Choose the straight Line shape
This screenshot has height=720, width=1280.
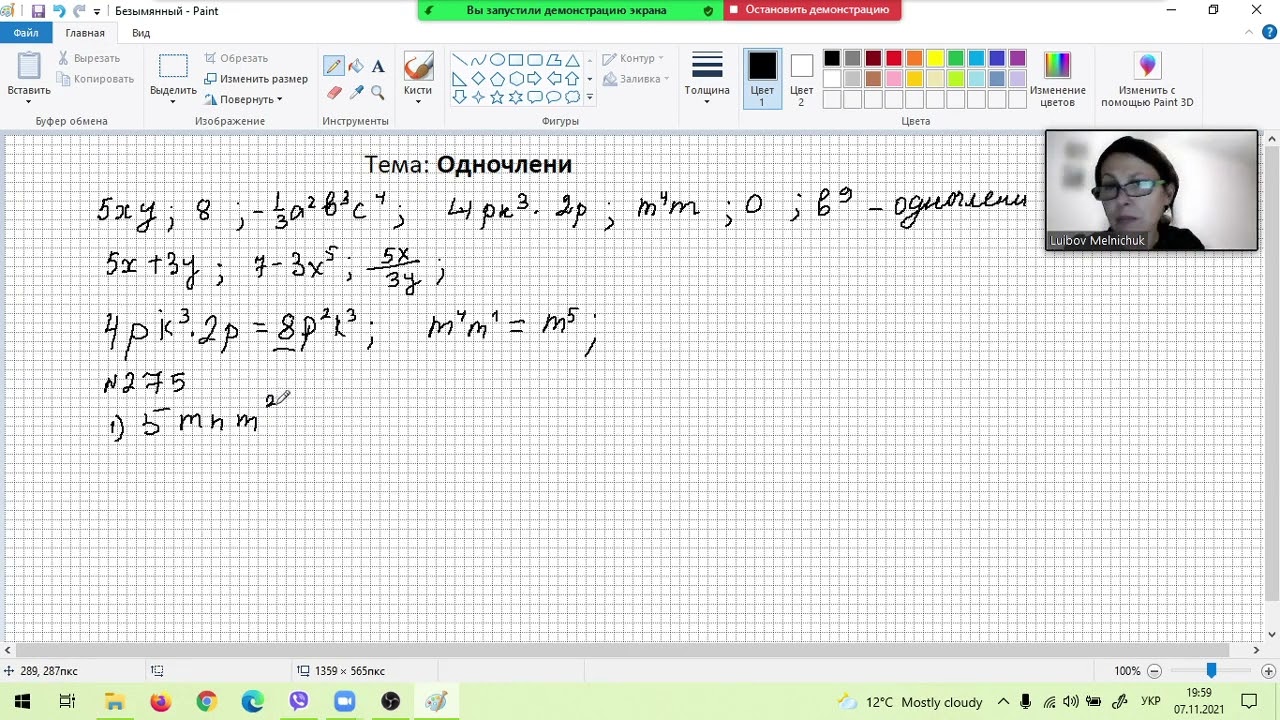(459, 60)
